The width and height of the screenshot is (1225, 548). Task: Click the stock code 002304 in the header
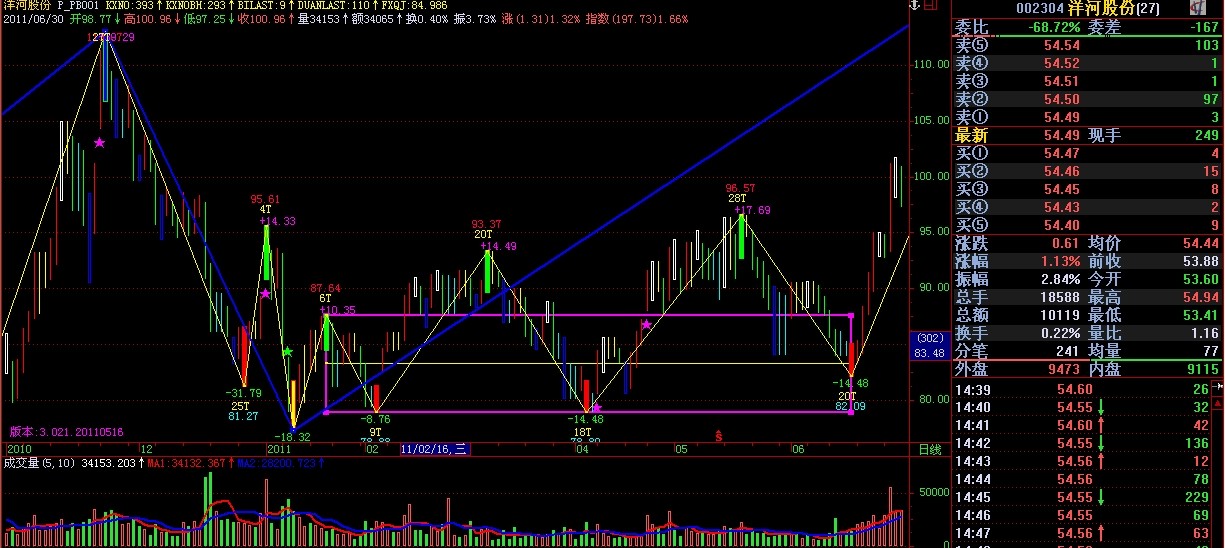pos(1038,8)
